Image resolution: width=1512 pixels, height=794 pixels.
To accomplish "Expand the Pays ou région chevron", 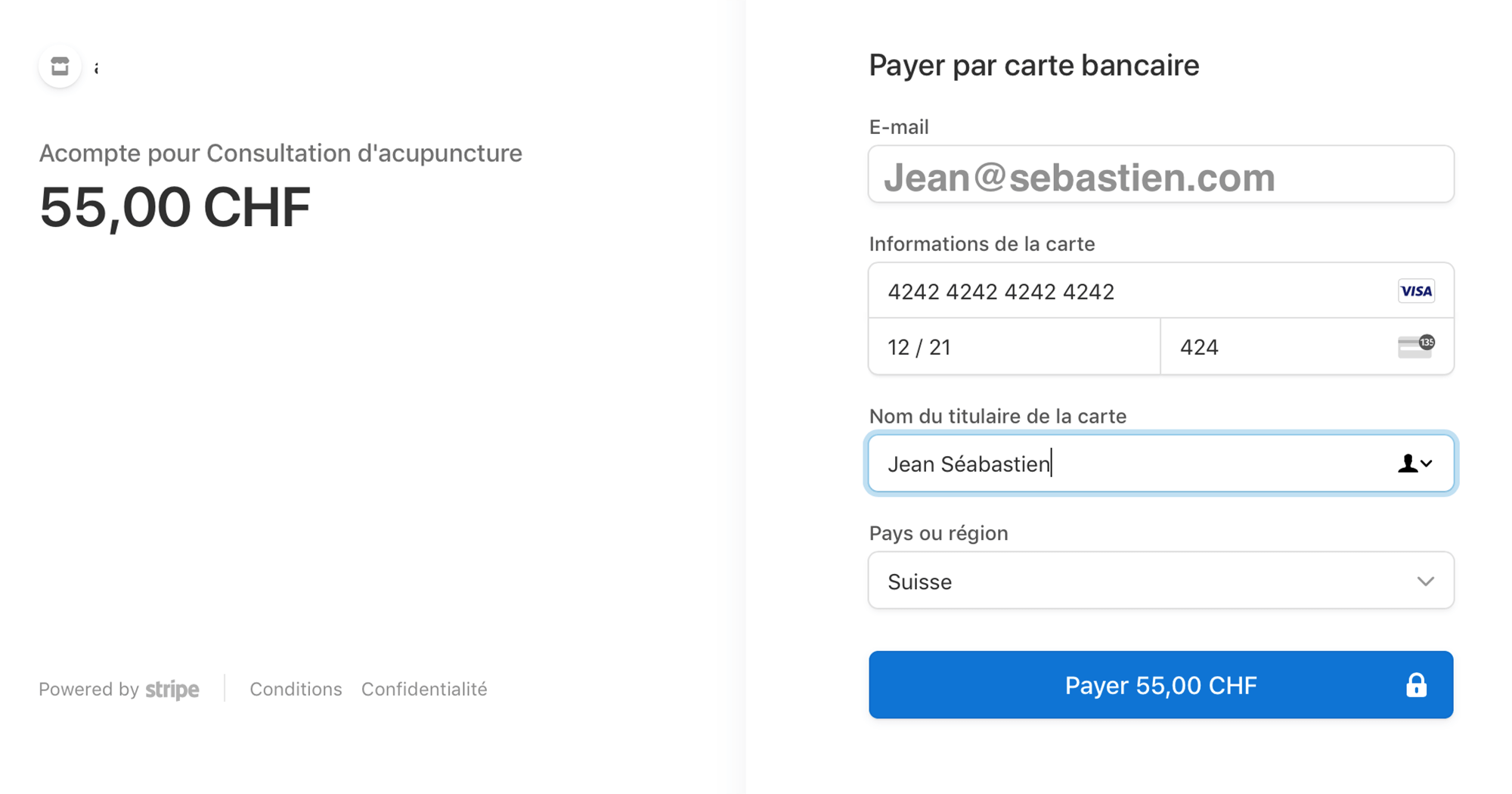I will click(x=1425, y=582).
